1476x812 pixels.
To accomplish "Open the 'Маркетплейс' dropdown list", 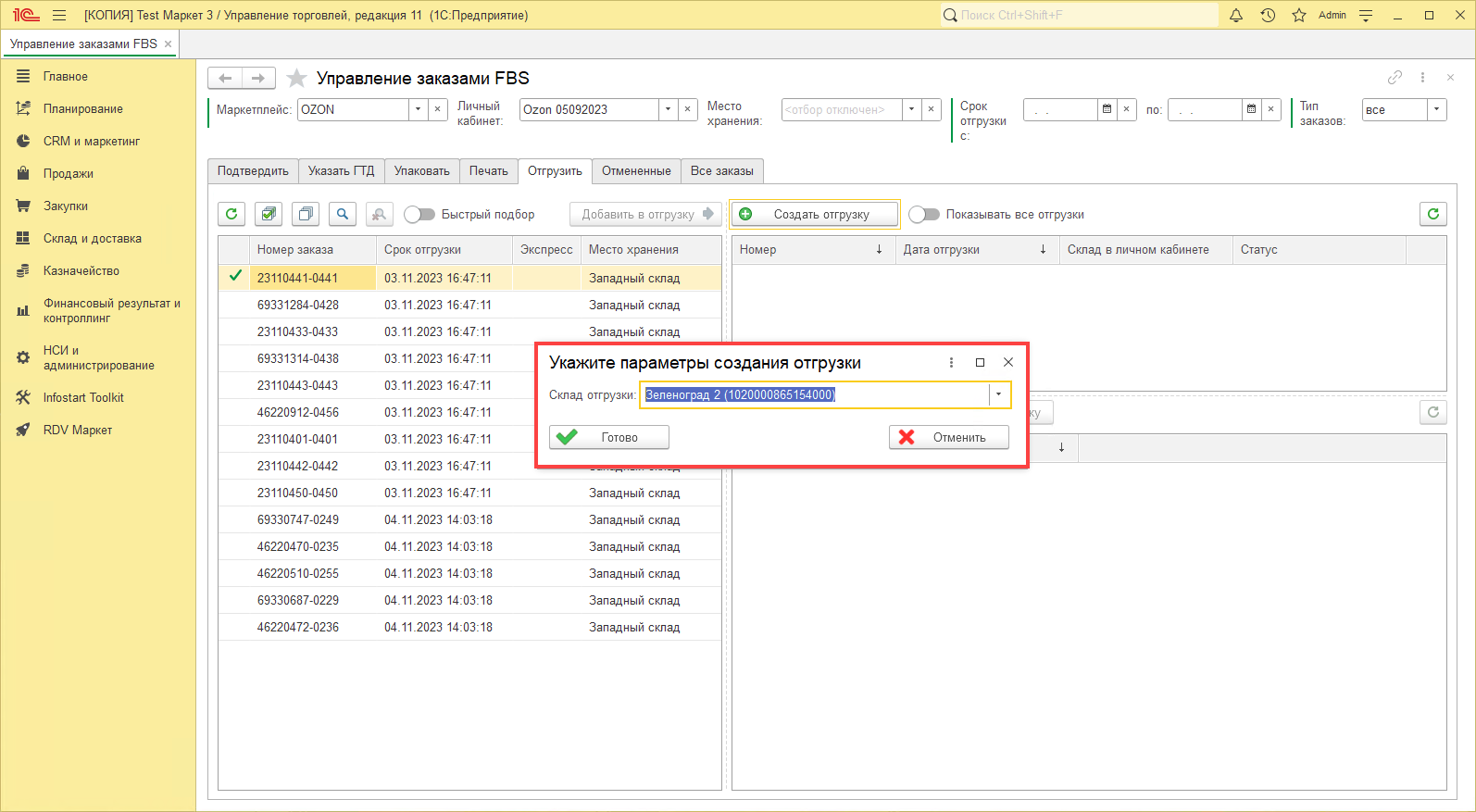I will pos(418,109).
